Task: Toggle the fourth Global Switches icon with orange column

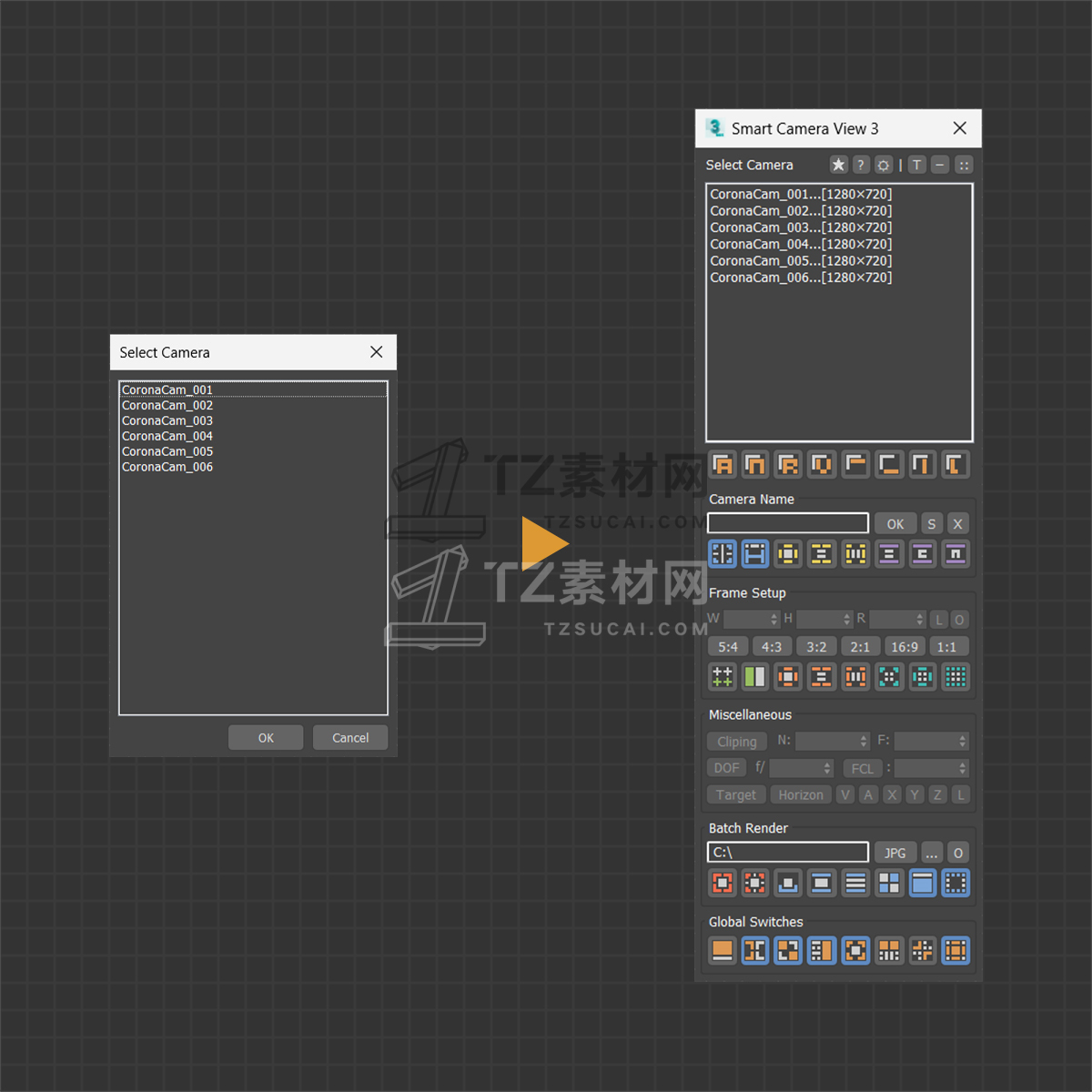Action: tap(822, 951)
